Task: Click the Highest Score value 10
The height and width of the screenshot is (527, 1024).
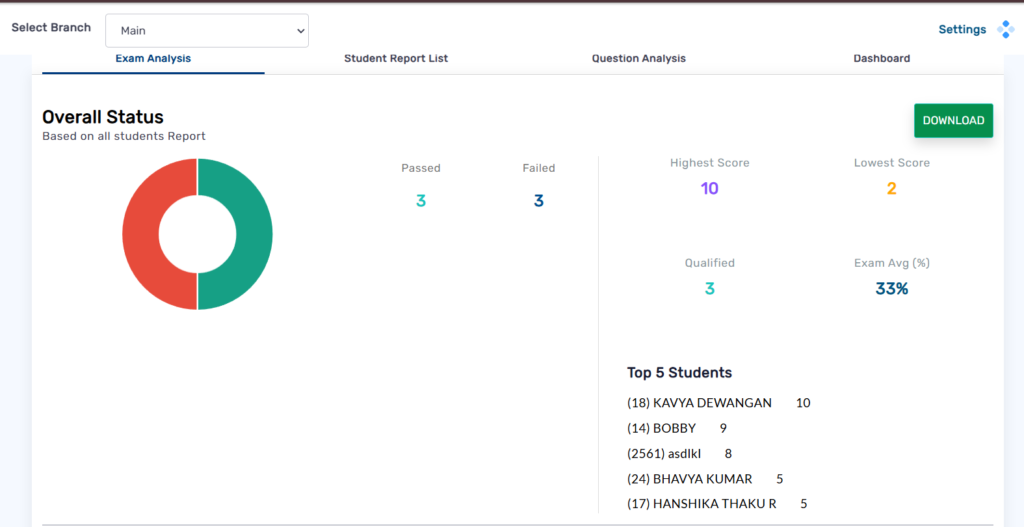Action: 709,189
